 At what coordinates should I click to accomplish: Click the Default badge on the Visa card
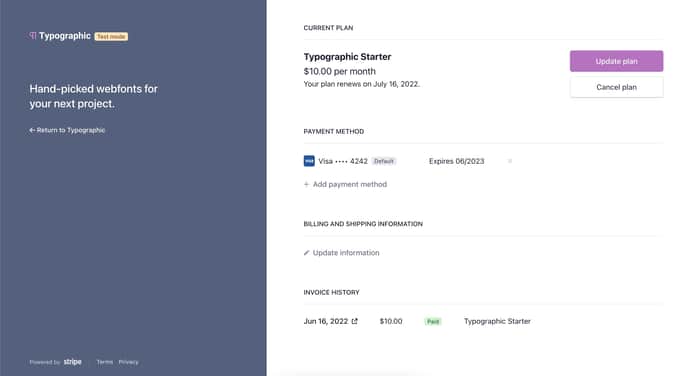click(x=383, y=161)
